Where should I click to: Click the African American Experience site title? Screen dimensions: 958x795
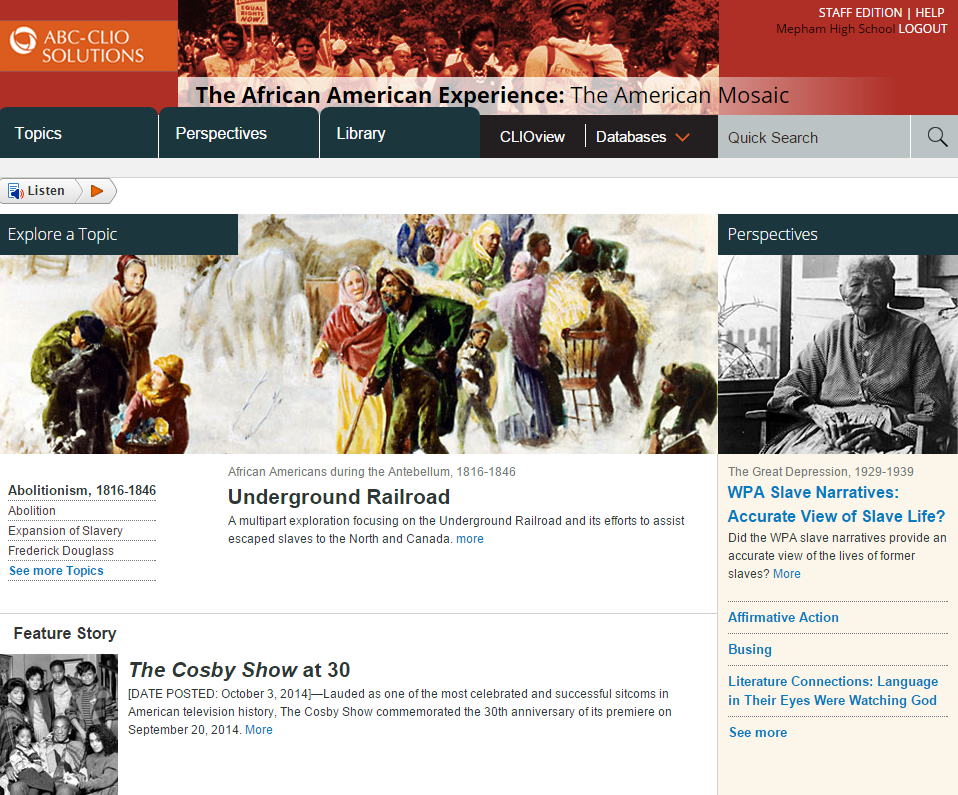492,95
